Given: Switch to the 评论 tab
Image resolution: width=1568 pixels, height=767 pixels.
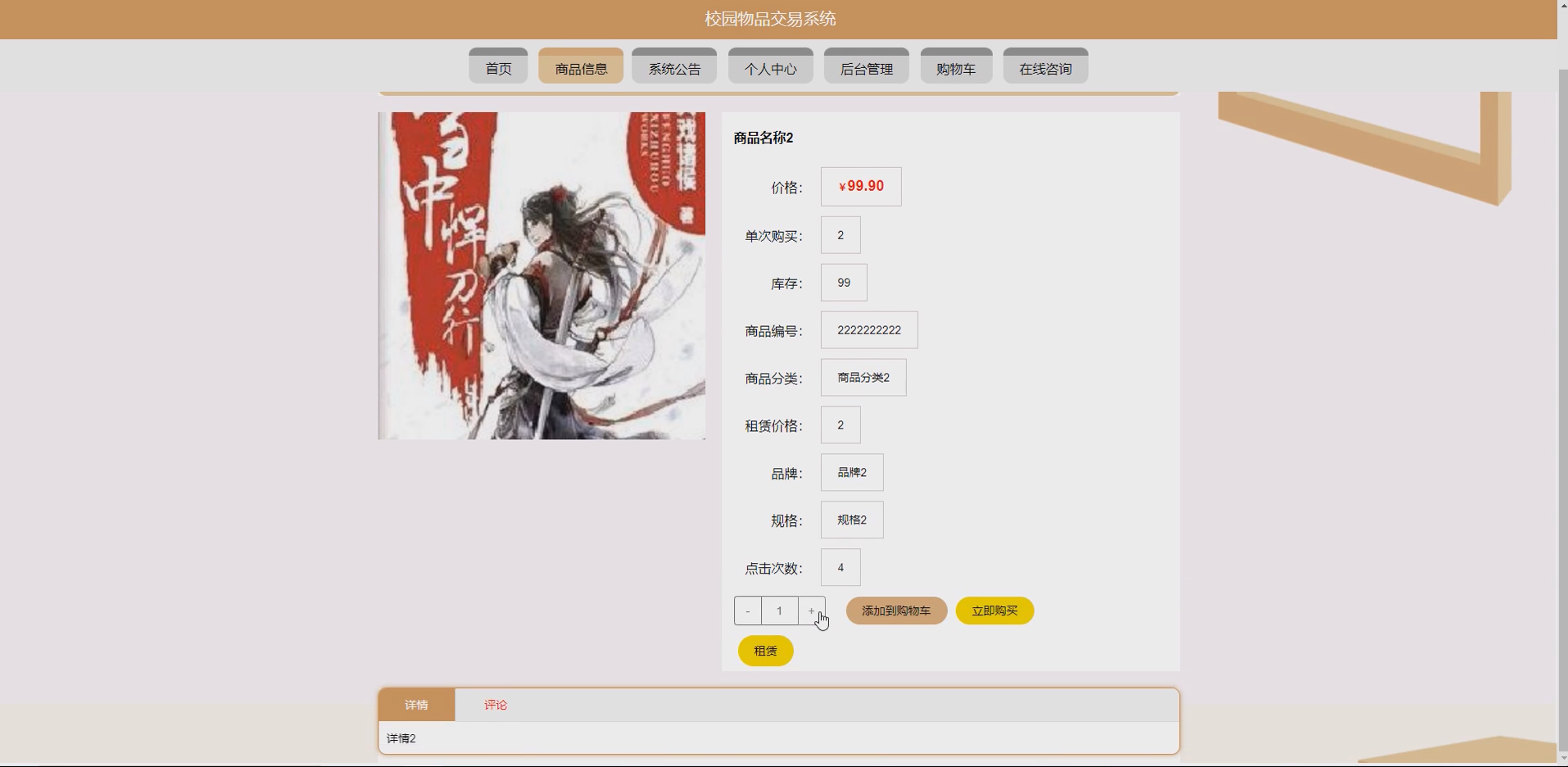Looking at the screenshot, I should tap(495, 705).
